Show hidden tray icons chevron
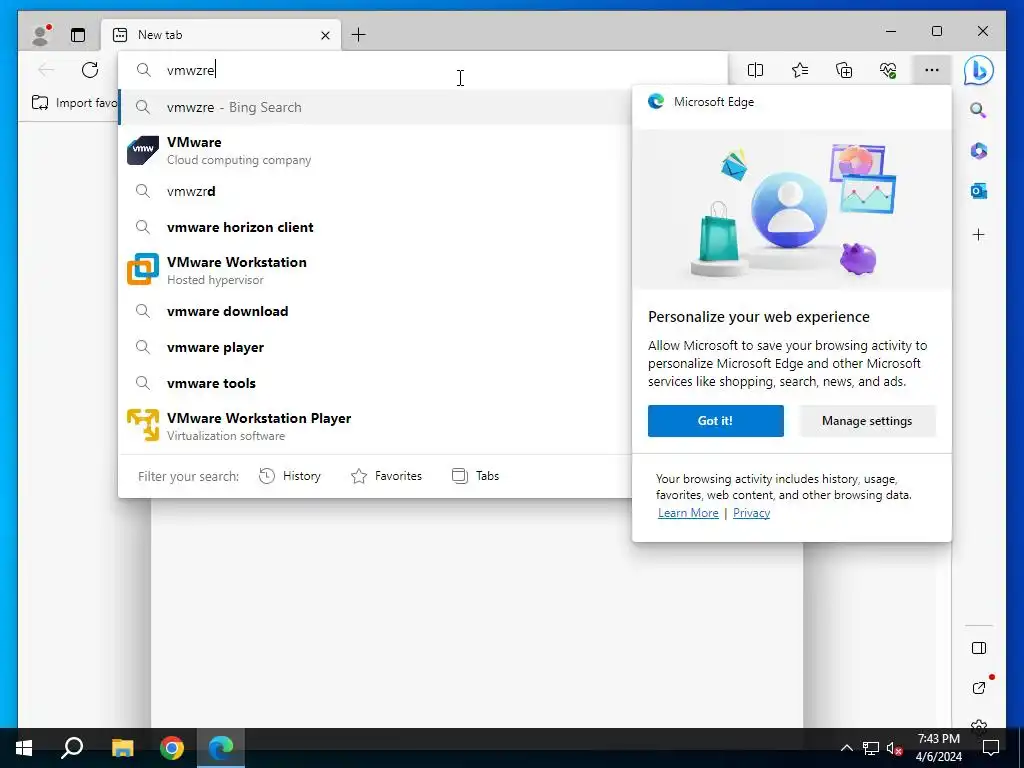 click(x=846, y=748)
